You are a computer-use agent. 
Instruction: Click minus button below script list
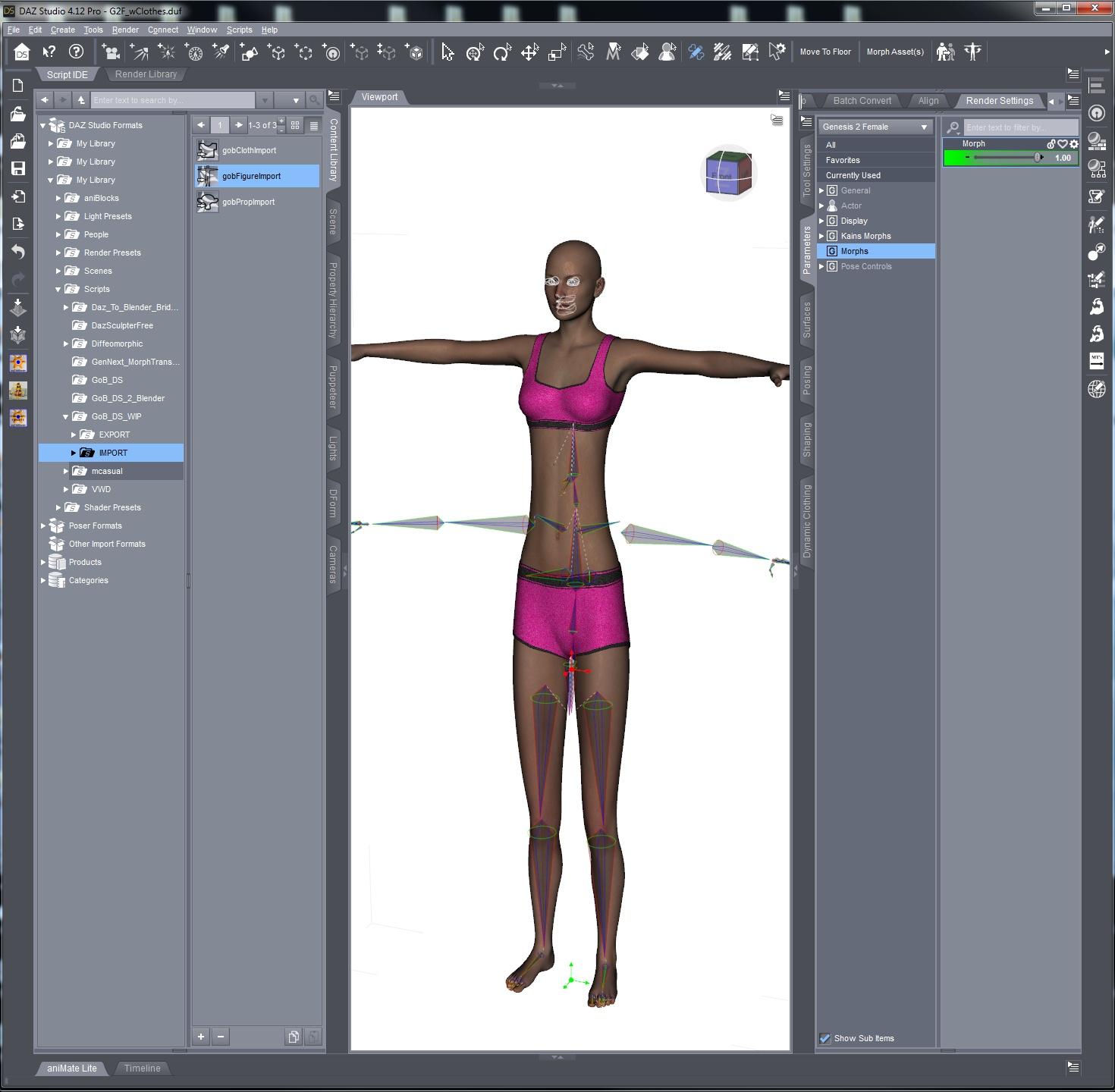pyautogui.click(x=221, y=1037)
